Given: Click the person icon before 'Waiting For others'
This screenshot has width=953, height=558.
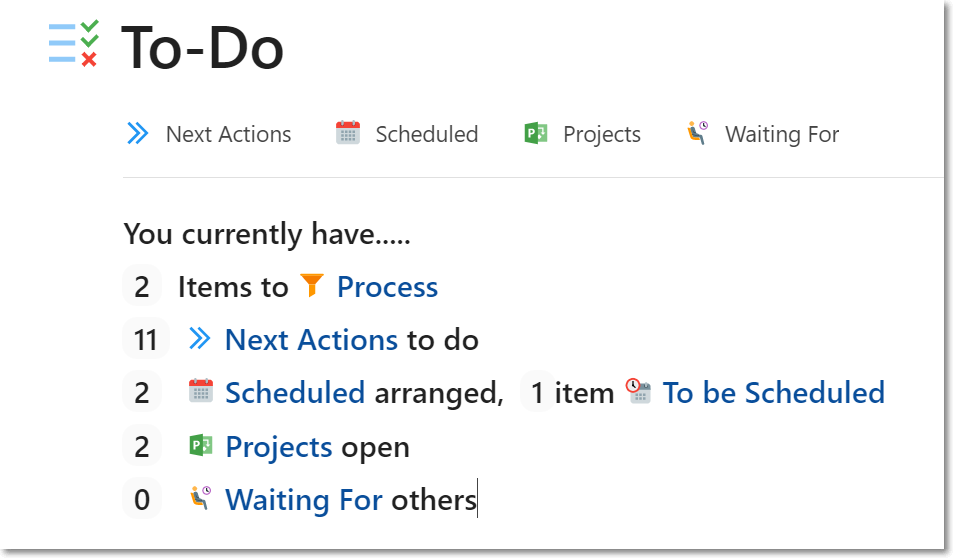Looking at the screenshot, I should 201,498.
